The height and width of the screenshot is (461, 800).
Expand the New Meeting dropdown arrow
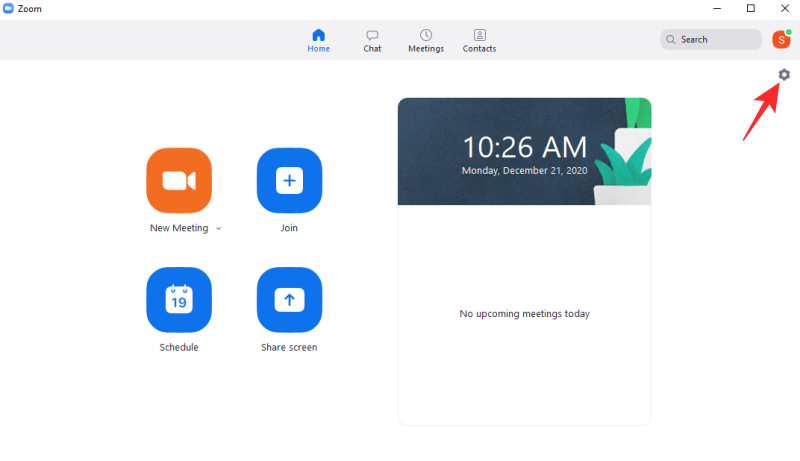218,229
